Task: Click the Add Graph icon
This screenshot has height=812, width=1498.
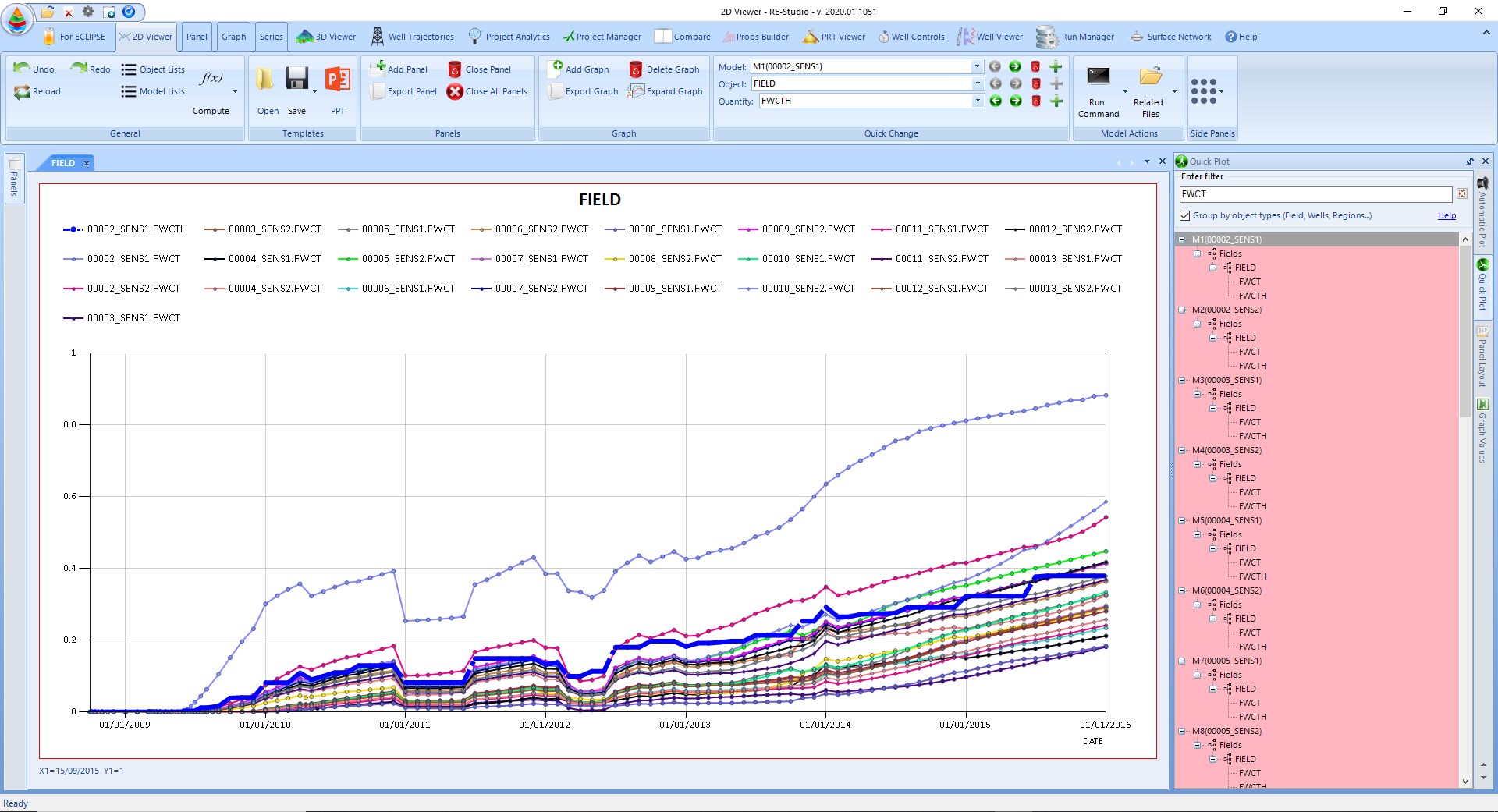Action: pos(557,69)
